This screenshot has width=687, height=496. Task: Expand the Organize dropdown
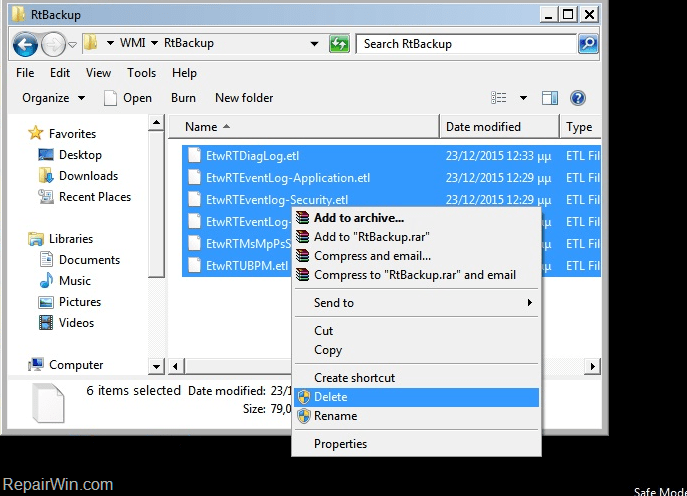pos(53,98)
